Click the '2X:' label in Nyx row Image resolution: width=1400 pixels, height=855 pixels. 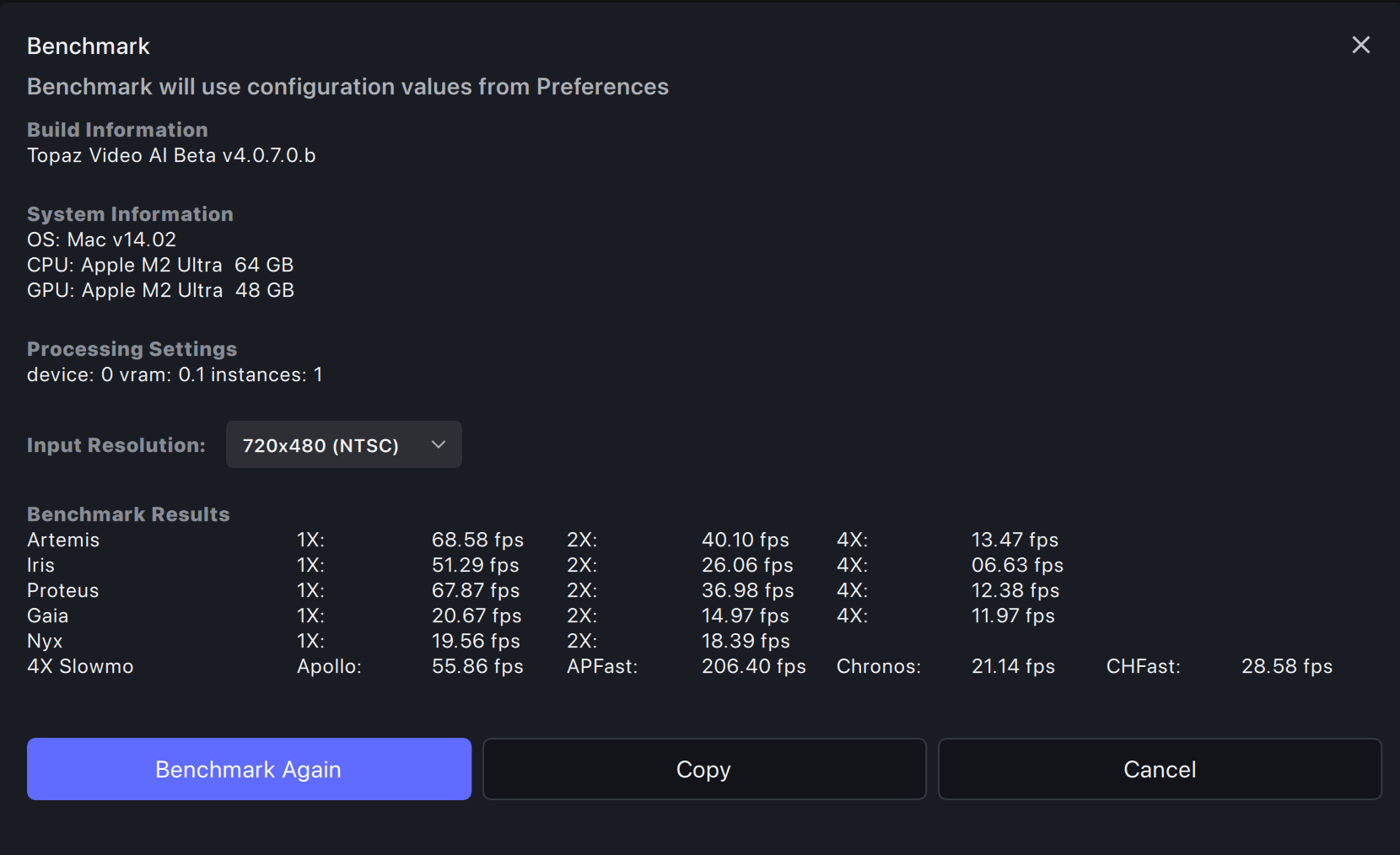(x=582, y=641)
